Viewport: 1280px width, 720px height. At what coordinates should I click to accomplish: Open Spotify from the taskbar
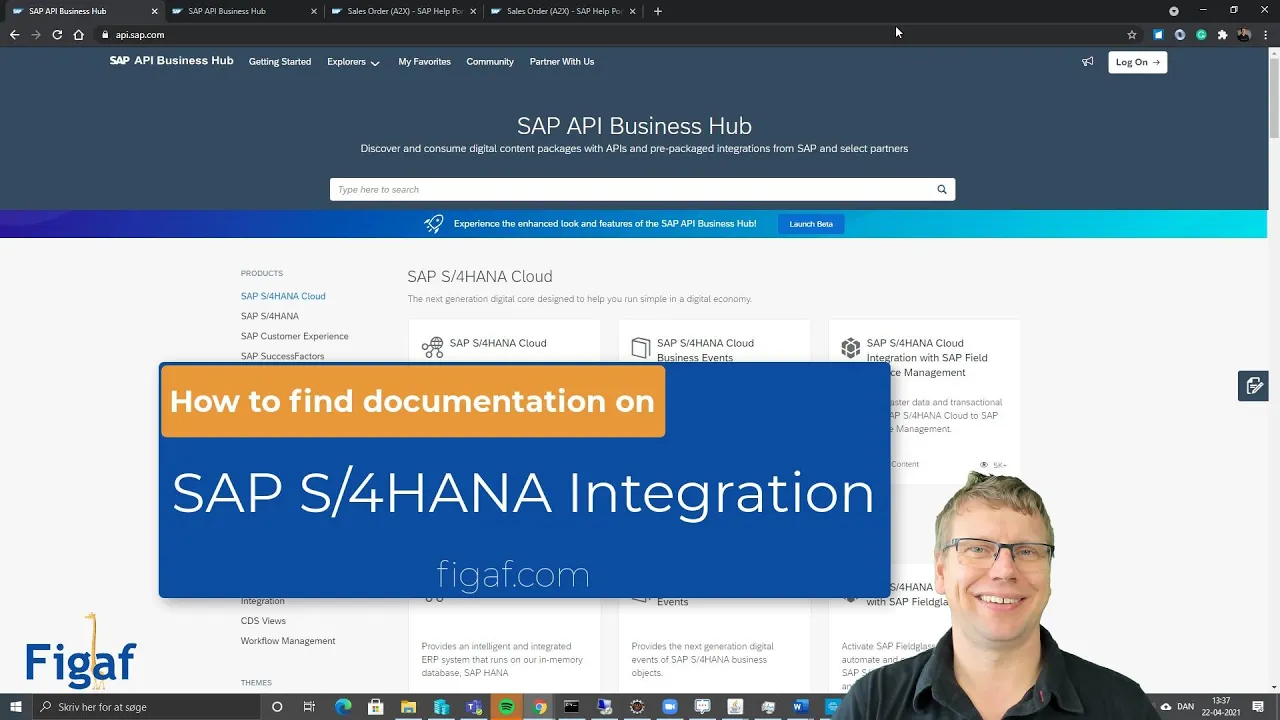[507, 707]
